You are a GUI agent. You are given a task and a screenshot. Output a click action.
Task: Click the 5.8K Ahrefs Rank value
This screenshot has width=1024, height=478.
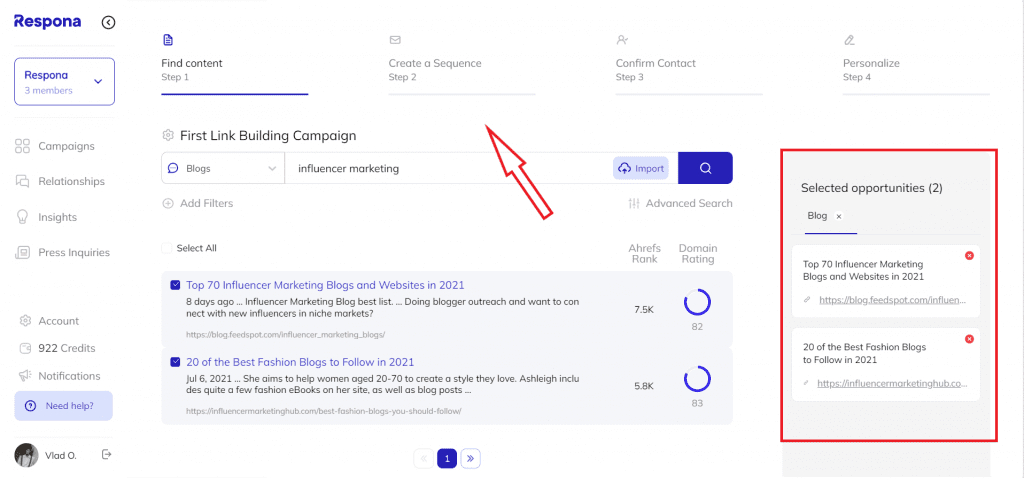[x=644, y=386]
